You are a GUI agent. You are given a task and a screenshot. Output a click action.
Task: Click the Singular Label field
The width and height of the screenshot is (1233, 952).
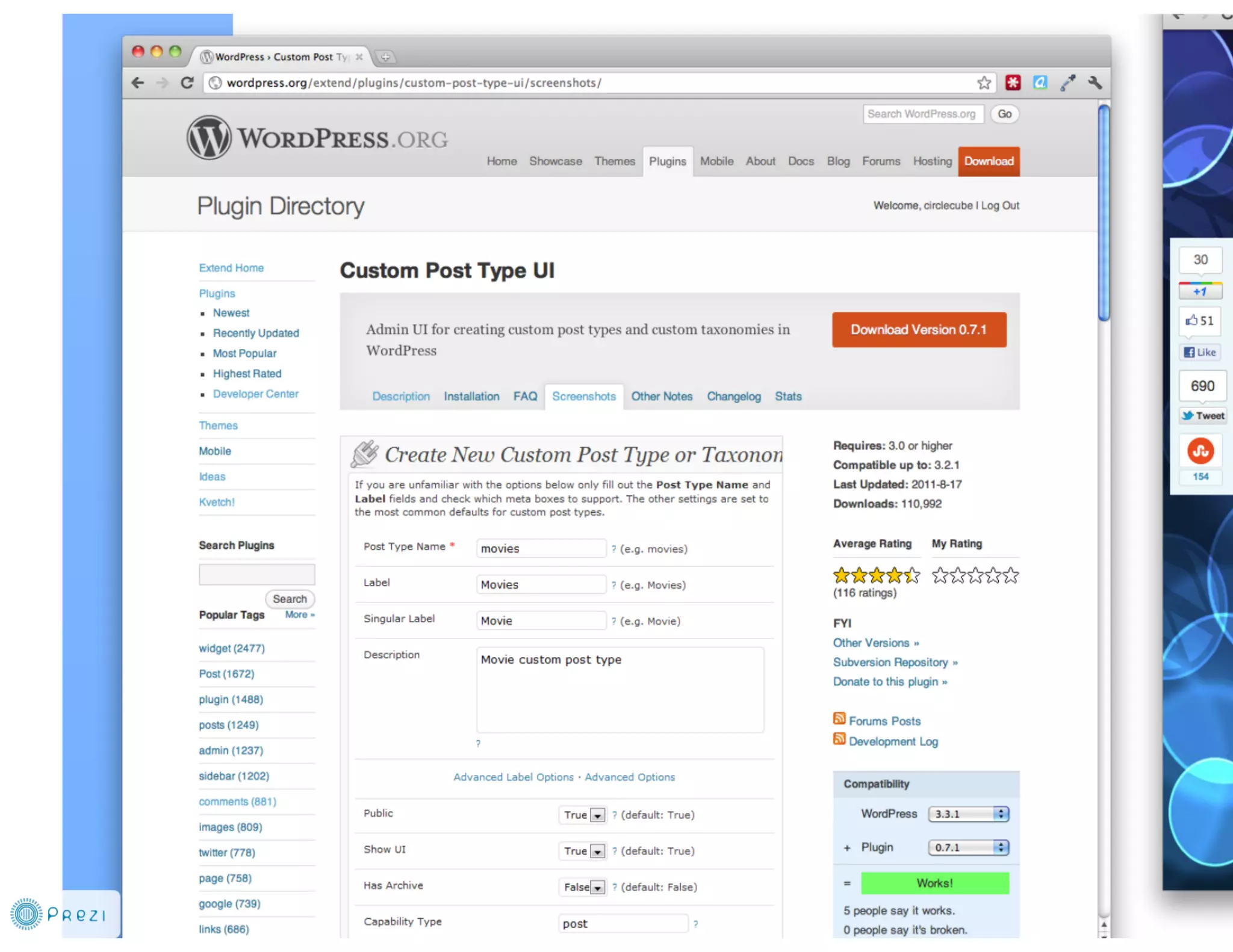pyautogui.click(x=541, y=620)
